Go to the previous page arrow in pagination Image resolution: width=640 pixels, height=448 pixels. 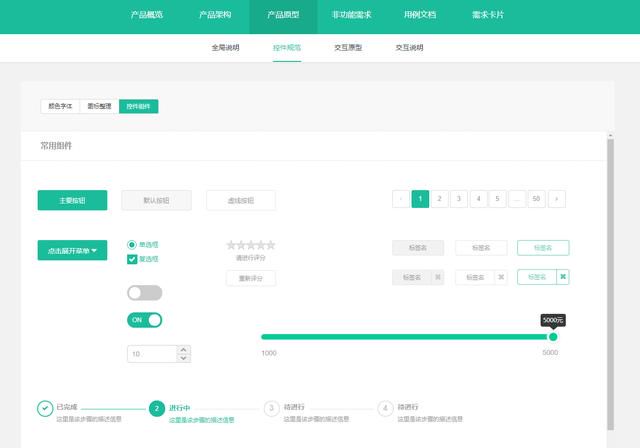(x=401, y=199)
